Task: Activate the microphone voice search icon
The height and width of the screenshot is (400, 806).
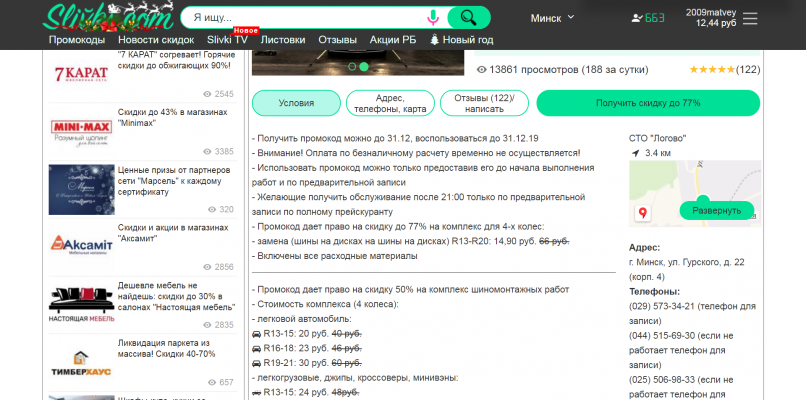Action: (433, 17)
